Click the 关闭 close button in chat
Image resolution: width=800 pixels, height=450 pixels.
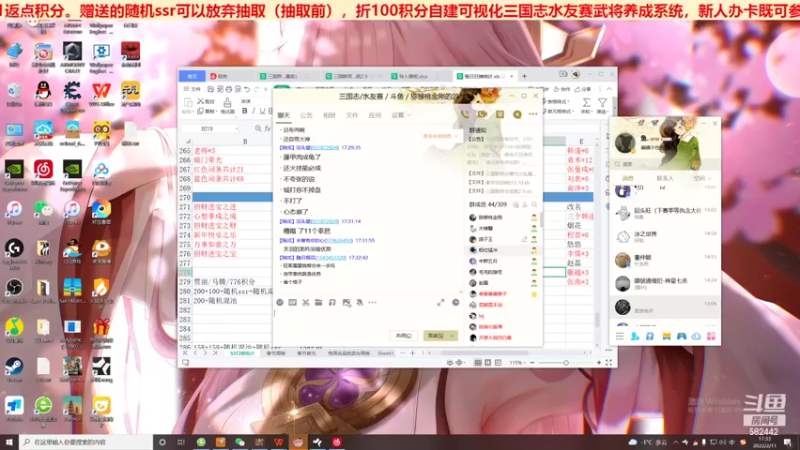click(x=404, y=336)
